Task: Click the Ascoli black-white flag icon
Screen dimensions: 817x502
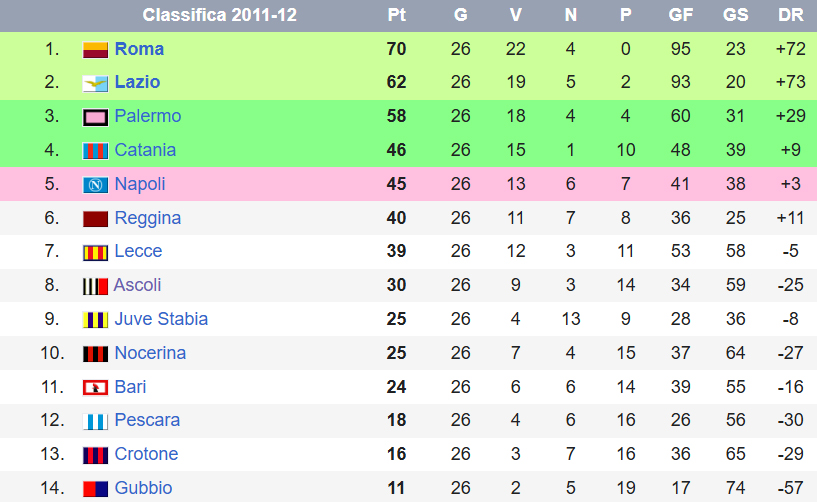Action: [95, 286]
